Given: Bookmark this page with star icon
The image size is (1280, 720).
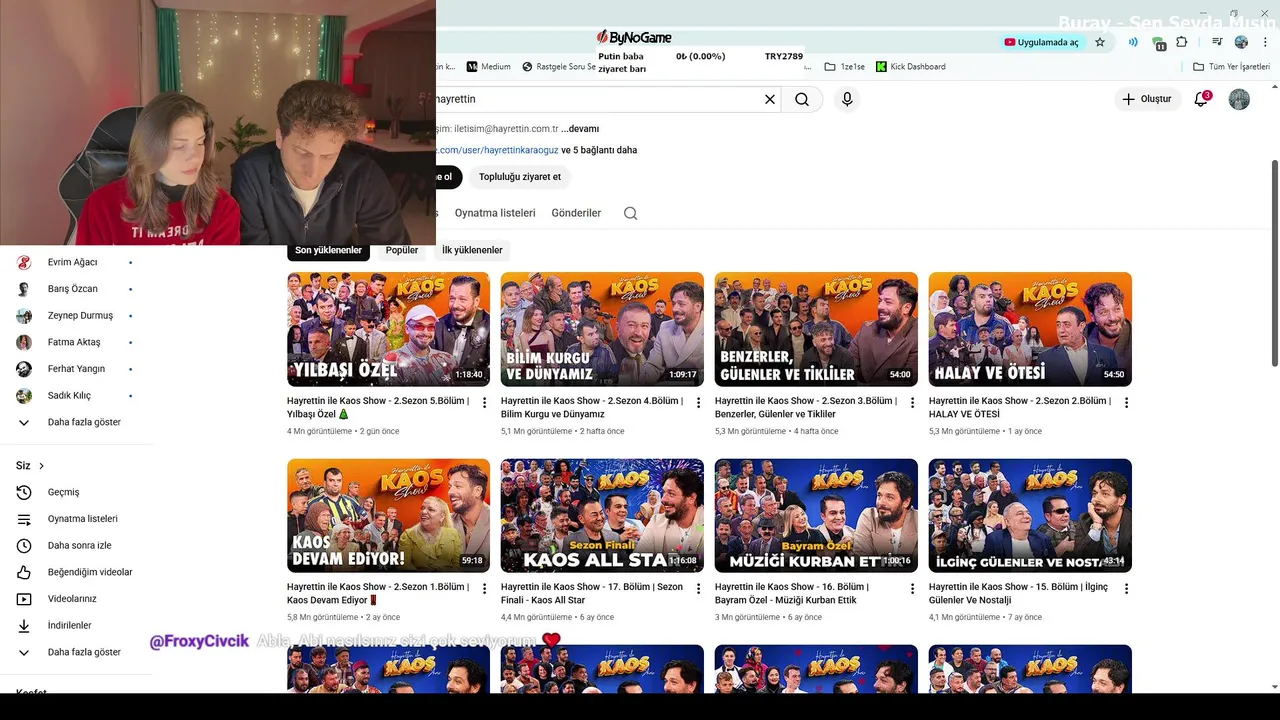Looking at the screenshot, I should coord(1100,42).
